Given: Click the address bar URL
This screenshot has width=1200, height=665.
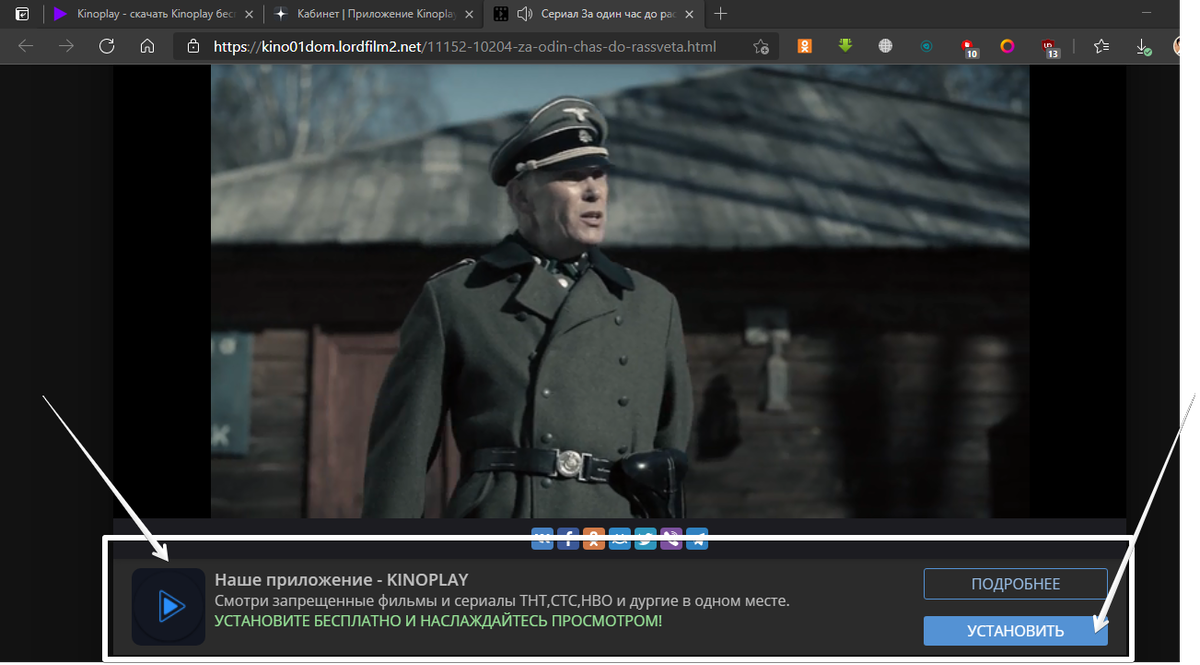Looking at the screenshot, I should pos(465,46).
